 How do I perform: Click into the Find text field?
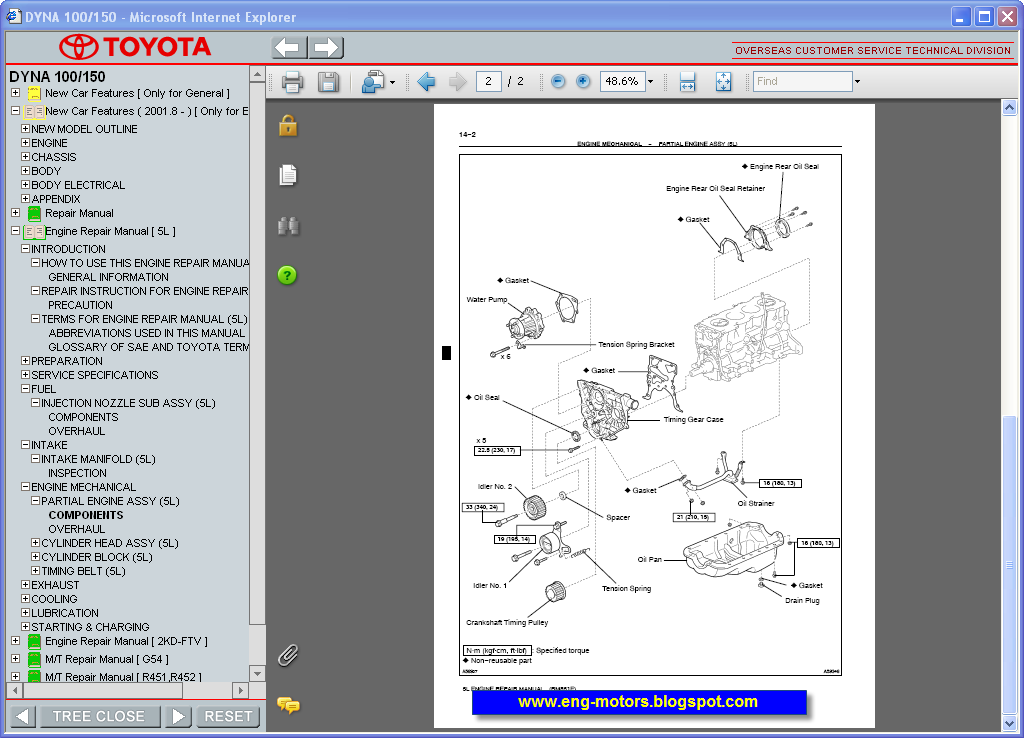[803, 82]
